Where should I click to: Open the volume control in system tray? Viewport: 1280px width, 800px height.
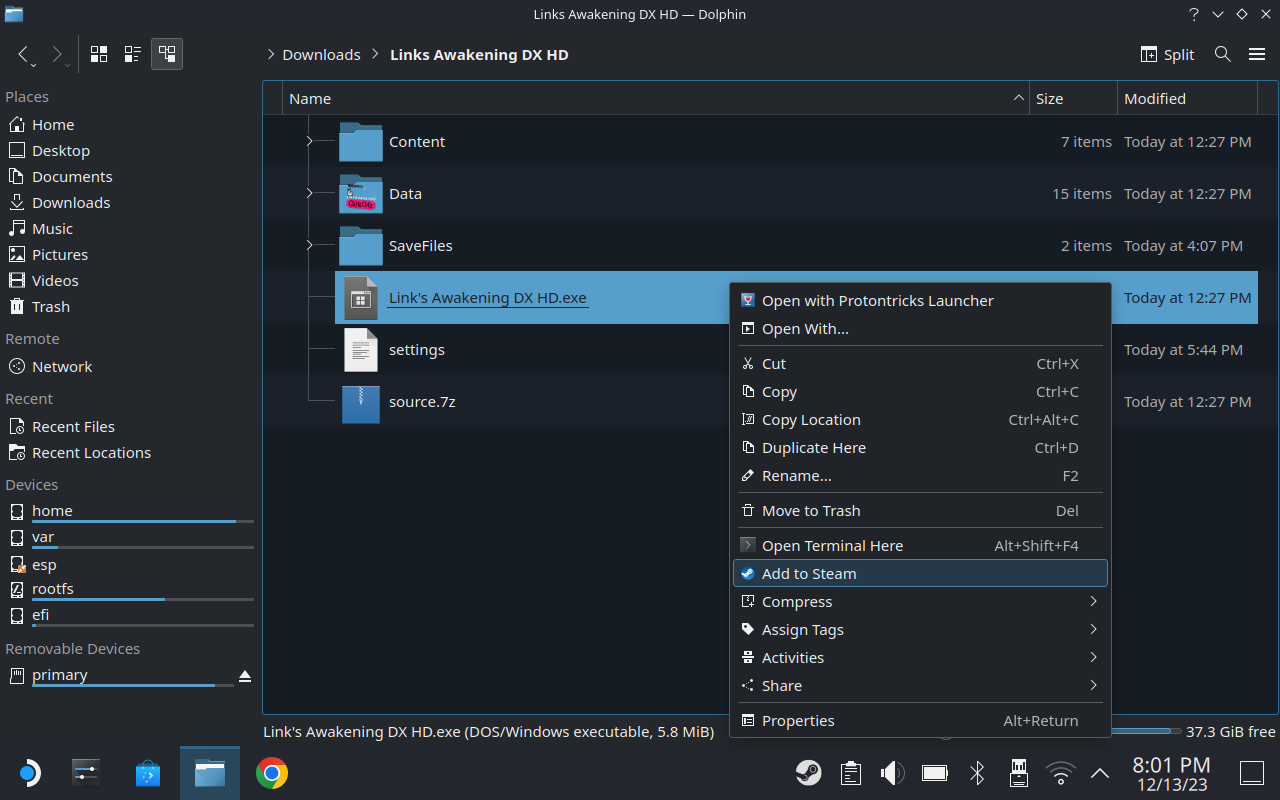pos(892,773)
